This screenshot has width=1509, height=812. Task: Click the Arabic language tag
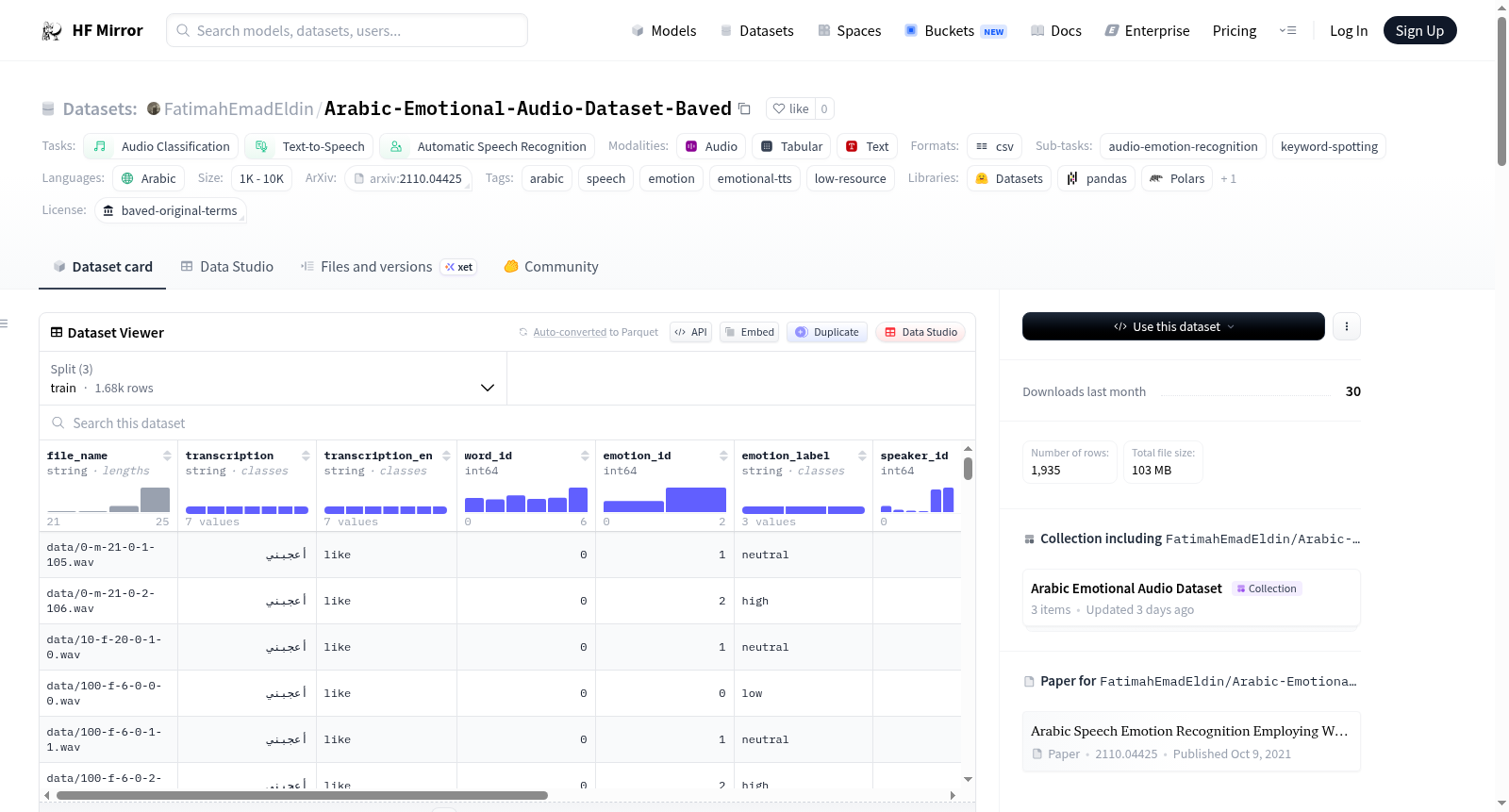pos(149,178)
